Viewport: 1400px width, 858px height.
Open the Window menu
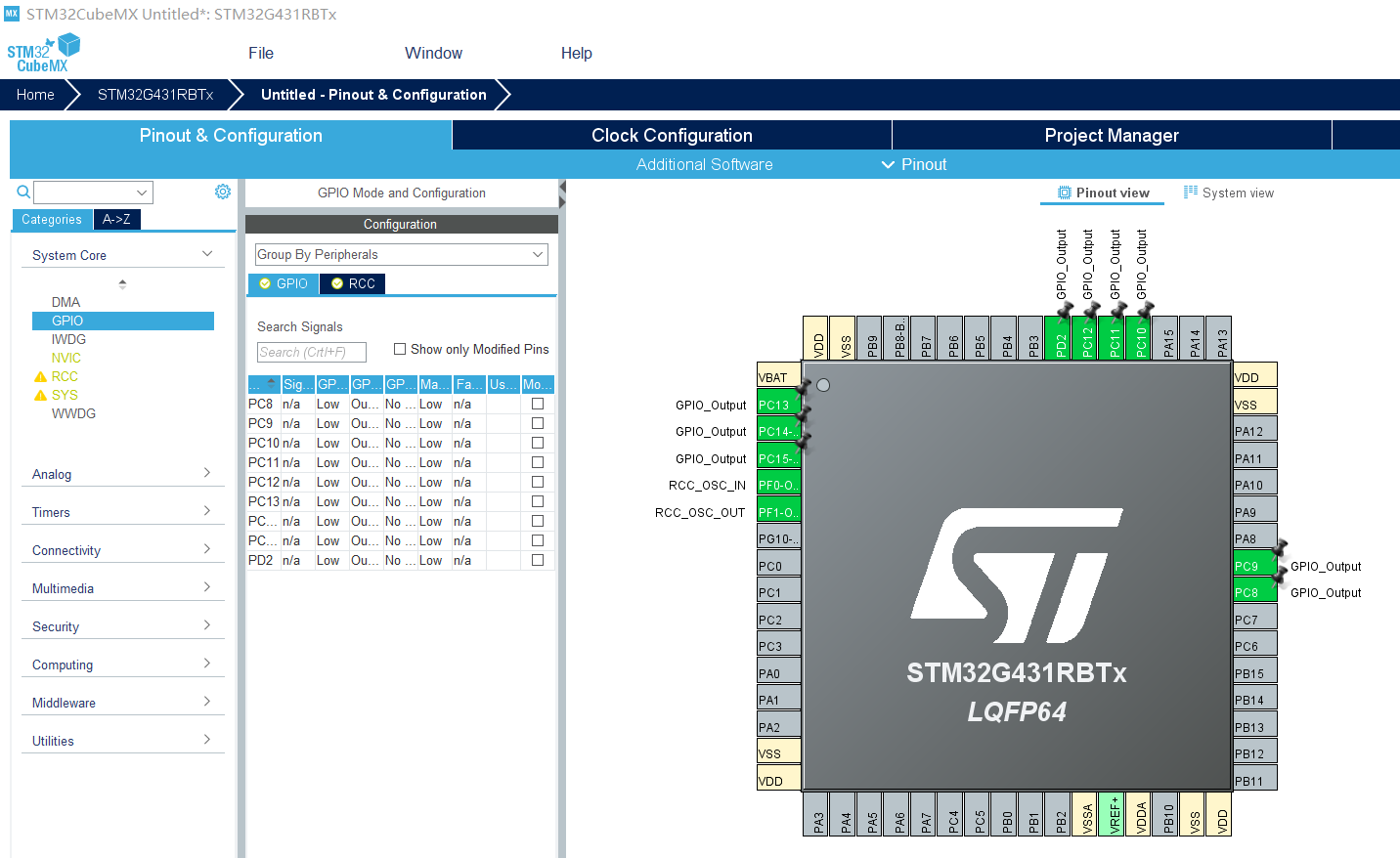[x=433, y=53]
